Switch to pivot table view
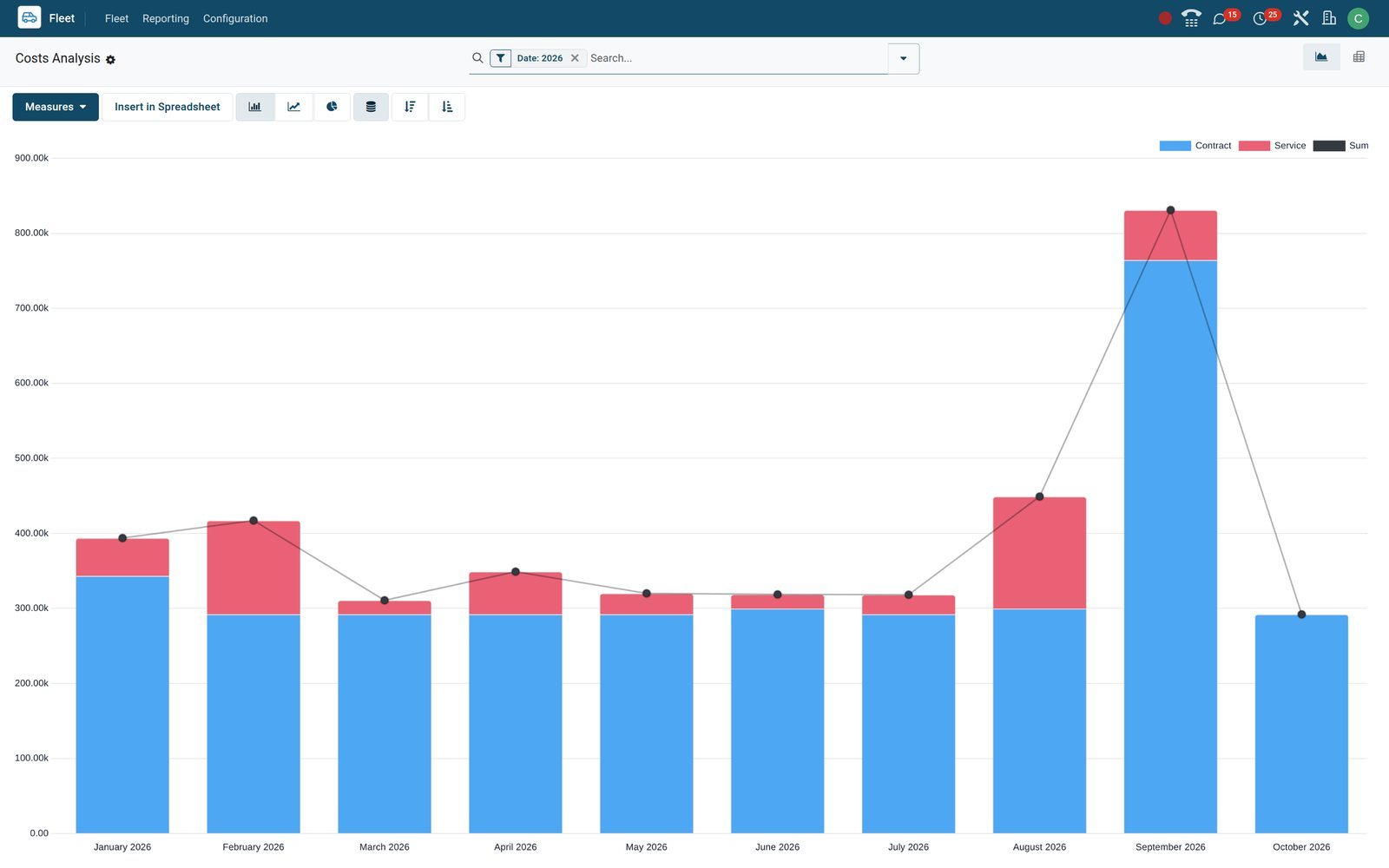Viewport: 1389px width, 868px height. pos(1359,57)
